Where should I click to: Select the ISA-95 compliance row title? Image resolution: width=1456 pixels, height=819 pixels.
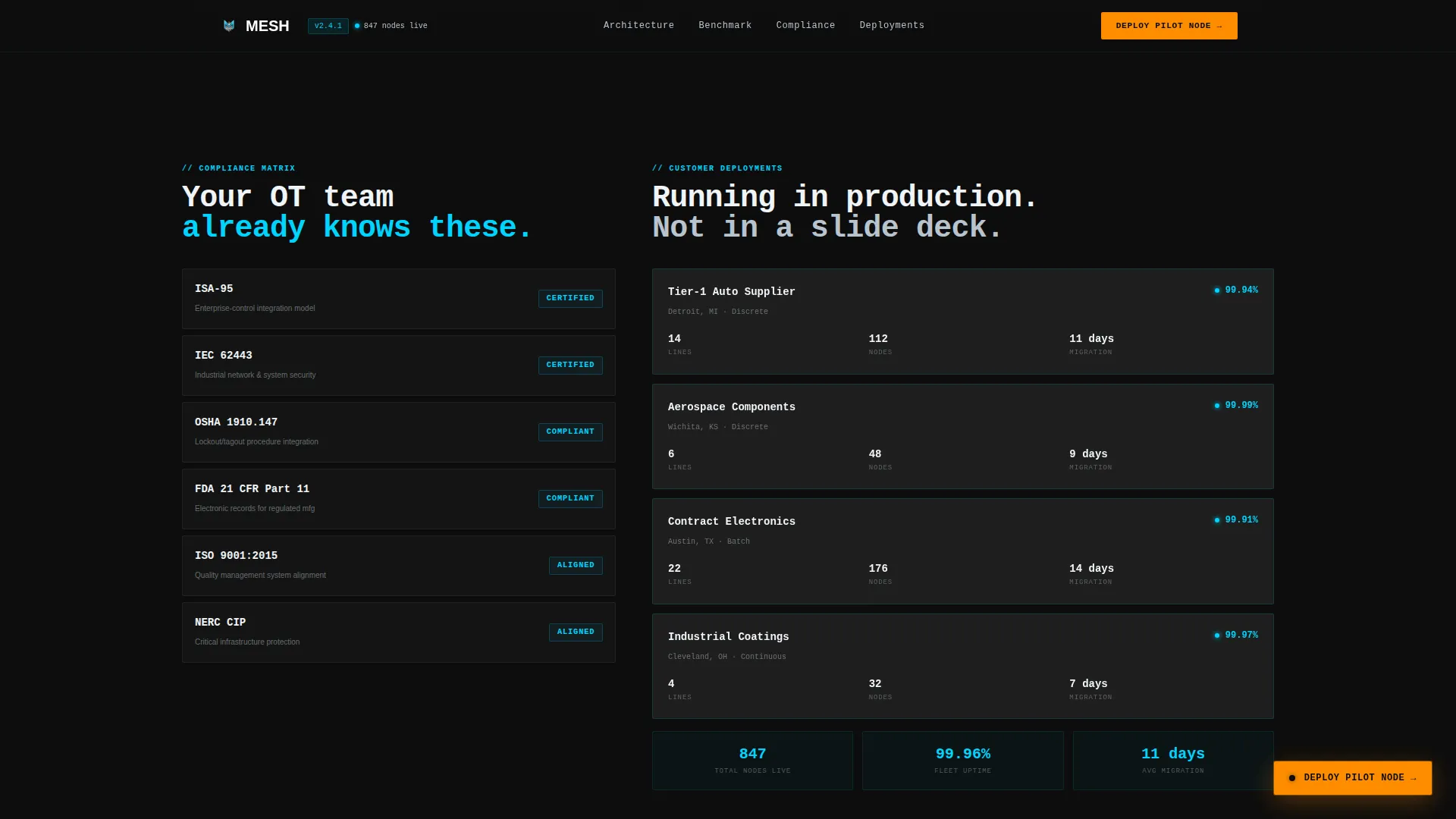click(214, 289)
